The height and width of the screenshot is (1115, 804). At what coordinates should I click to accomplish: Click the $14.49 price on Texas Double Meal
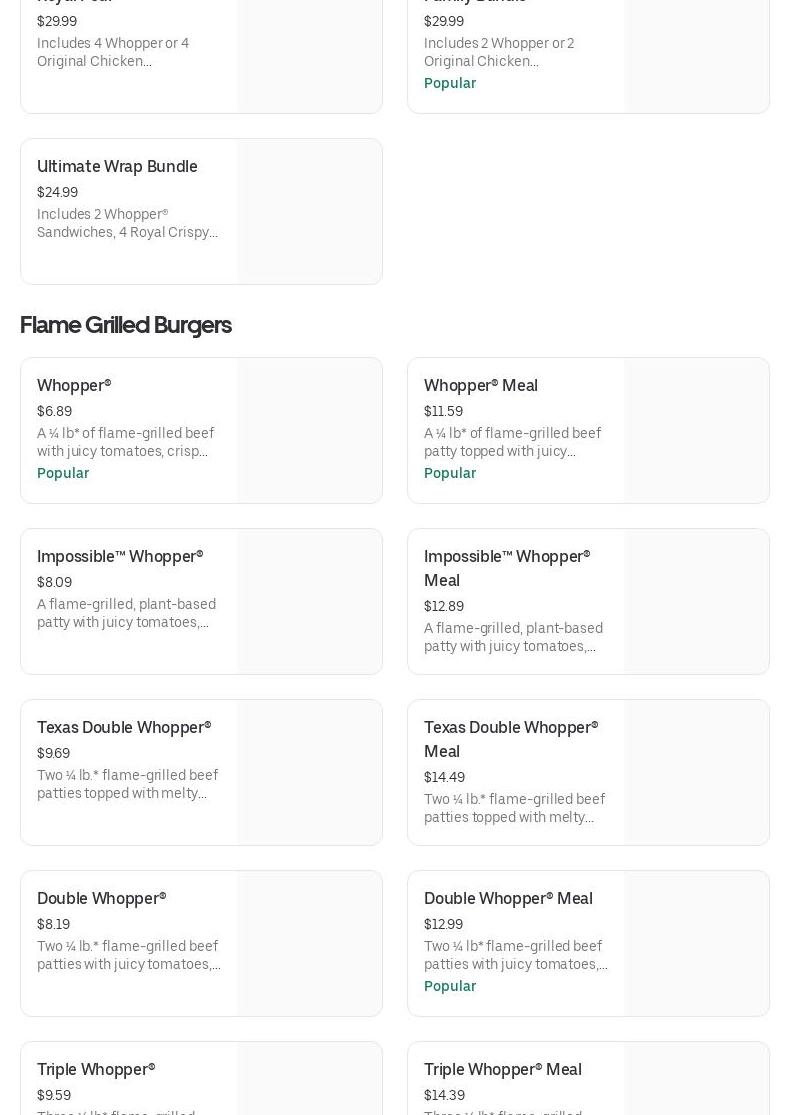coord(444,777)
